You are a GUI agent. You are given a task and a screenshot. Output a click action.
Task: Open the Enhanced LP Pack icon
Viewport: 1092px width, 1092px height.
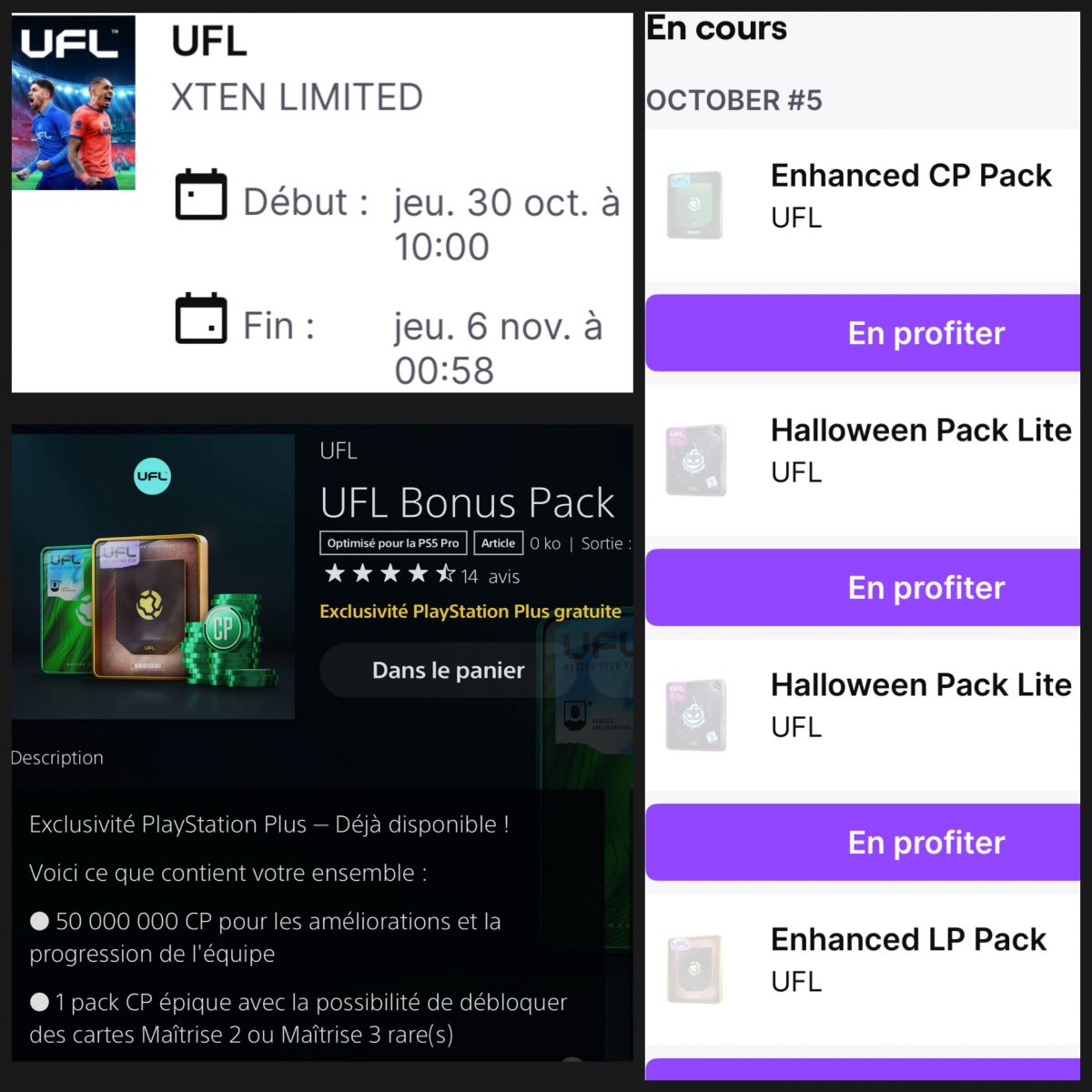[694, 969]
